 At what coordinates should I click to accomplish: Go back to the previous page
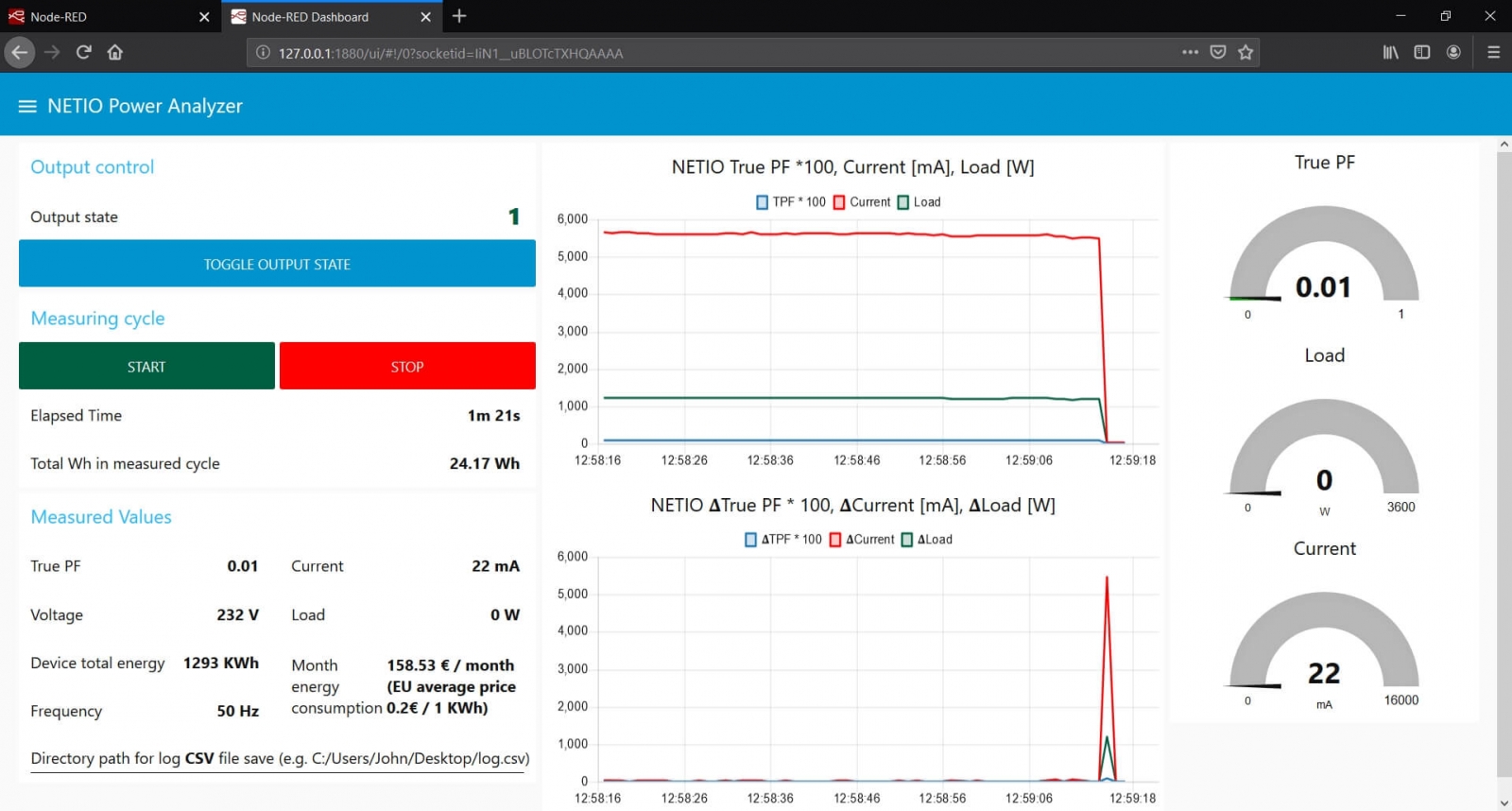tap(20, 53)
